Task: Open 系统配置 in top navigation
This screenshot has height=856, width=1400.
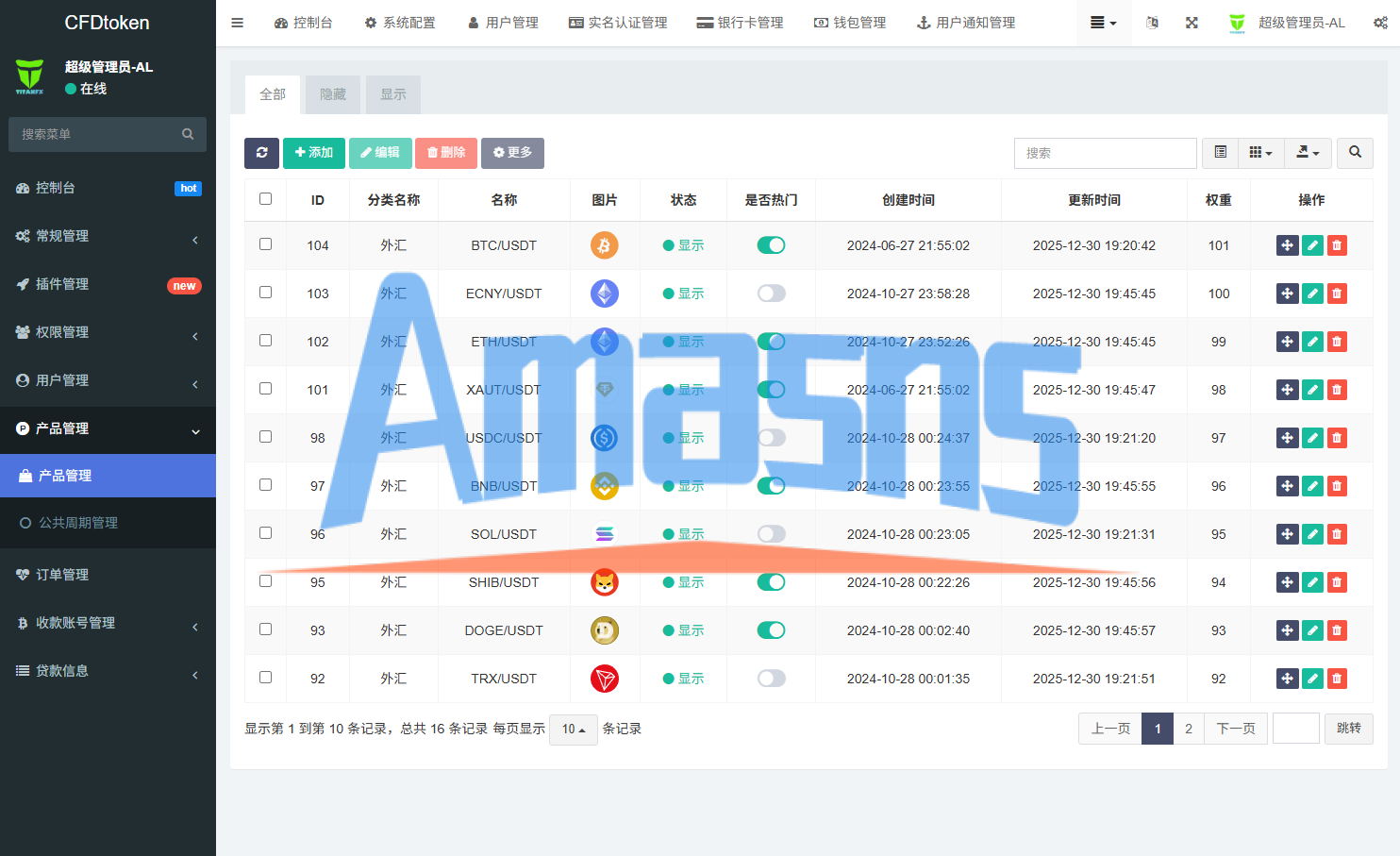Action: (x=400, y=23)
